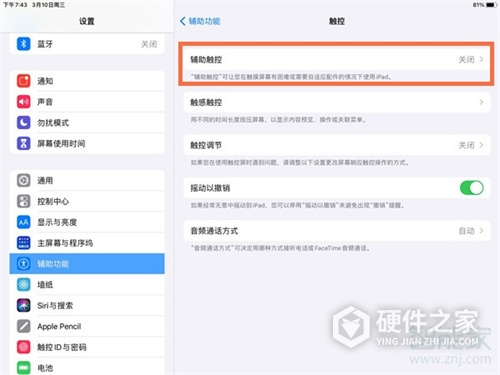Tap the Screen Time hourglass icon
The height and width of the screenshot is (375, 500).
click(x=23, y=143)
